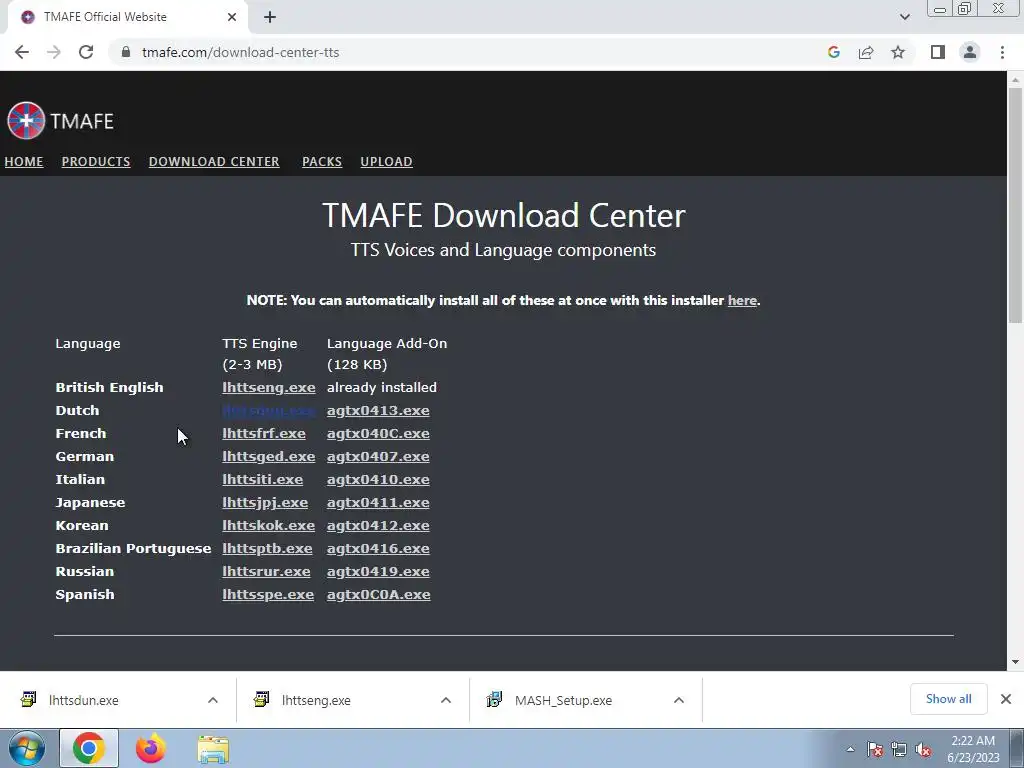The image size is (1024, 768).
Task: Download agtx0412.exe Korean add-on
Action: coord(378,525)
